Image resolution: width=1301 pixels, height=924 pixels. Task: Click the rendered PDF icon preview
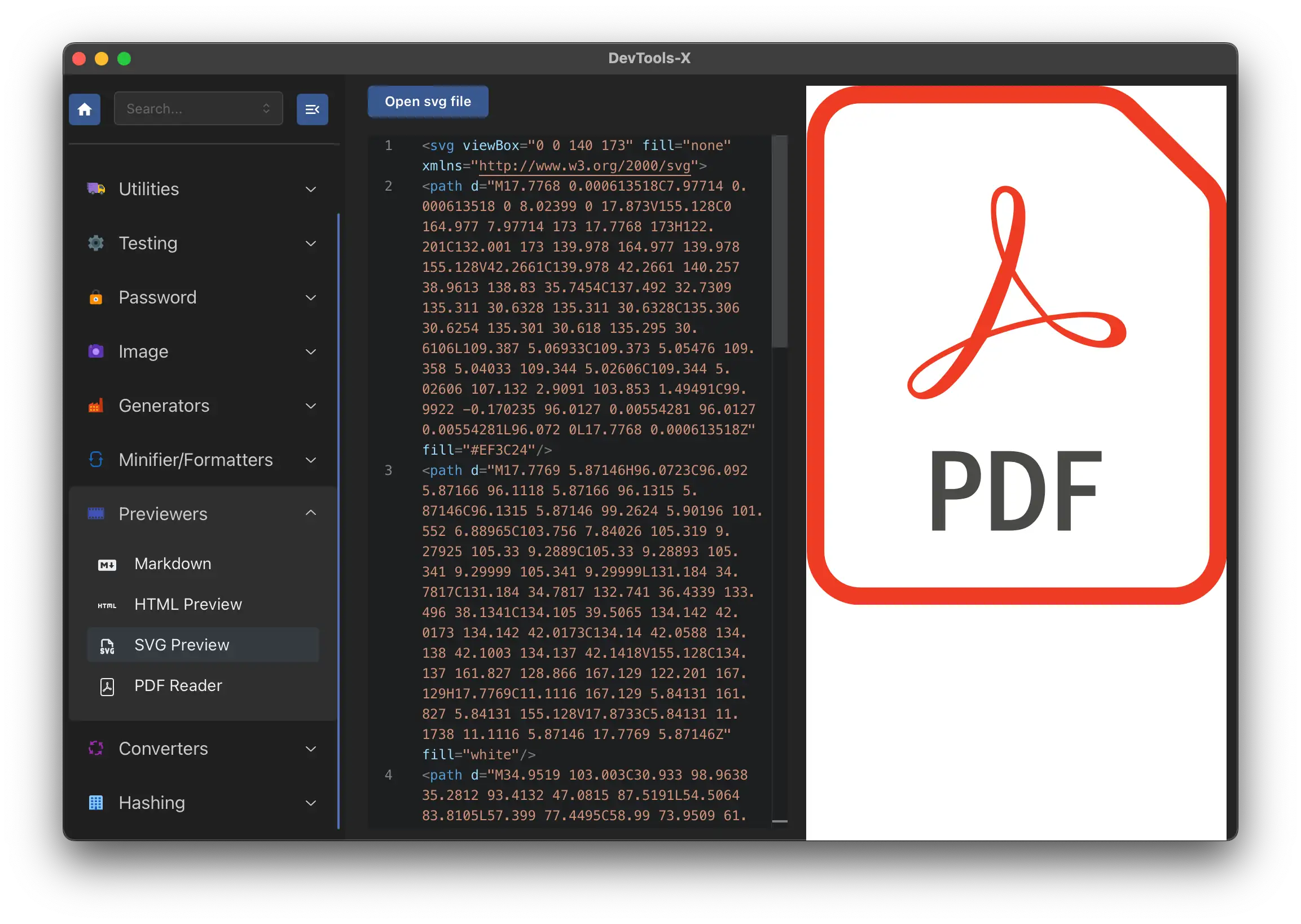pos(1016,345)
